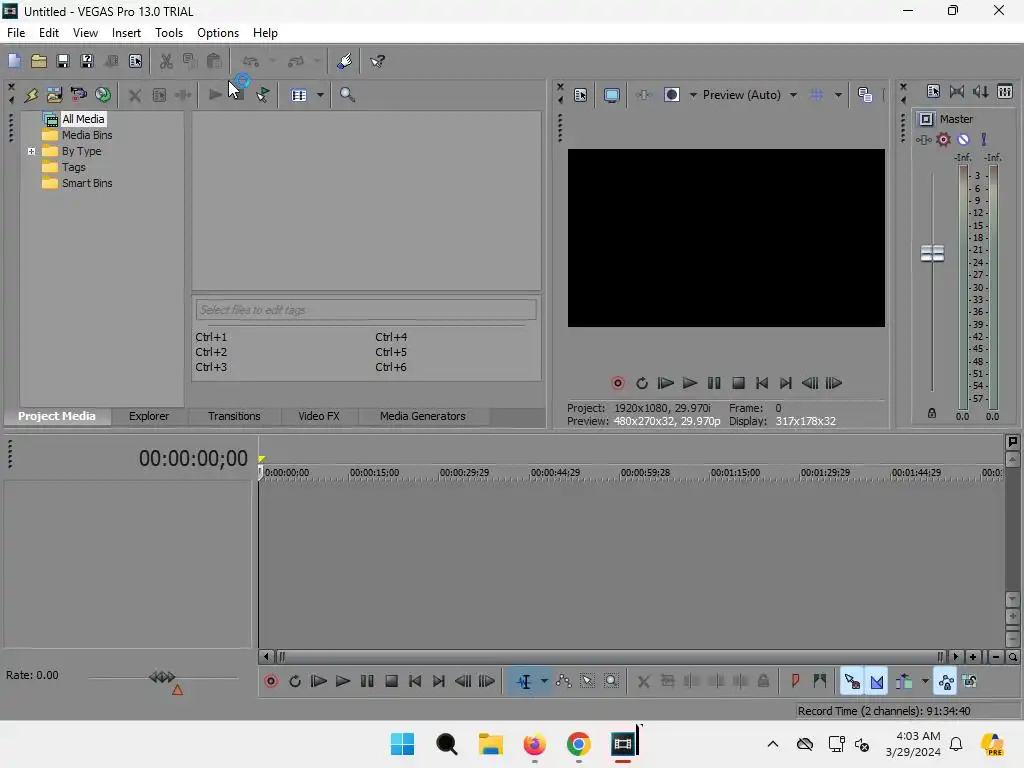Open the Tools menu
The height and width of the screenshot is (768, 1024).
tap(168, 33)
